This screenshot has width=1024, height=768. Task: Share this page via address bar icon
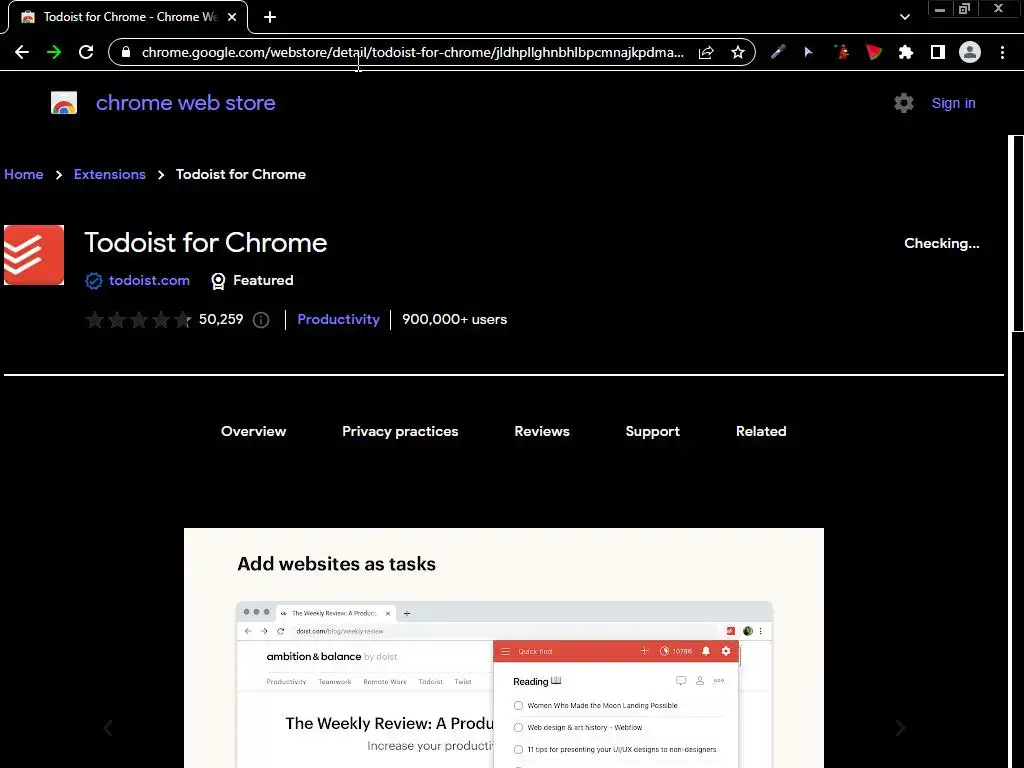click(706, 52)
